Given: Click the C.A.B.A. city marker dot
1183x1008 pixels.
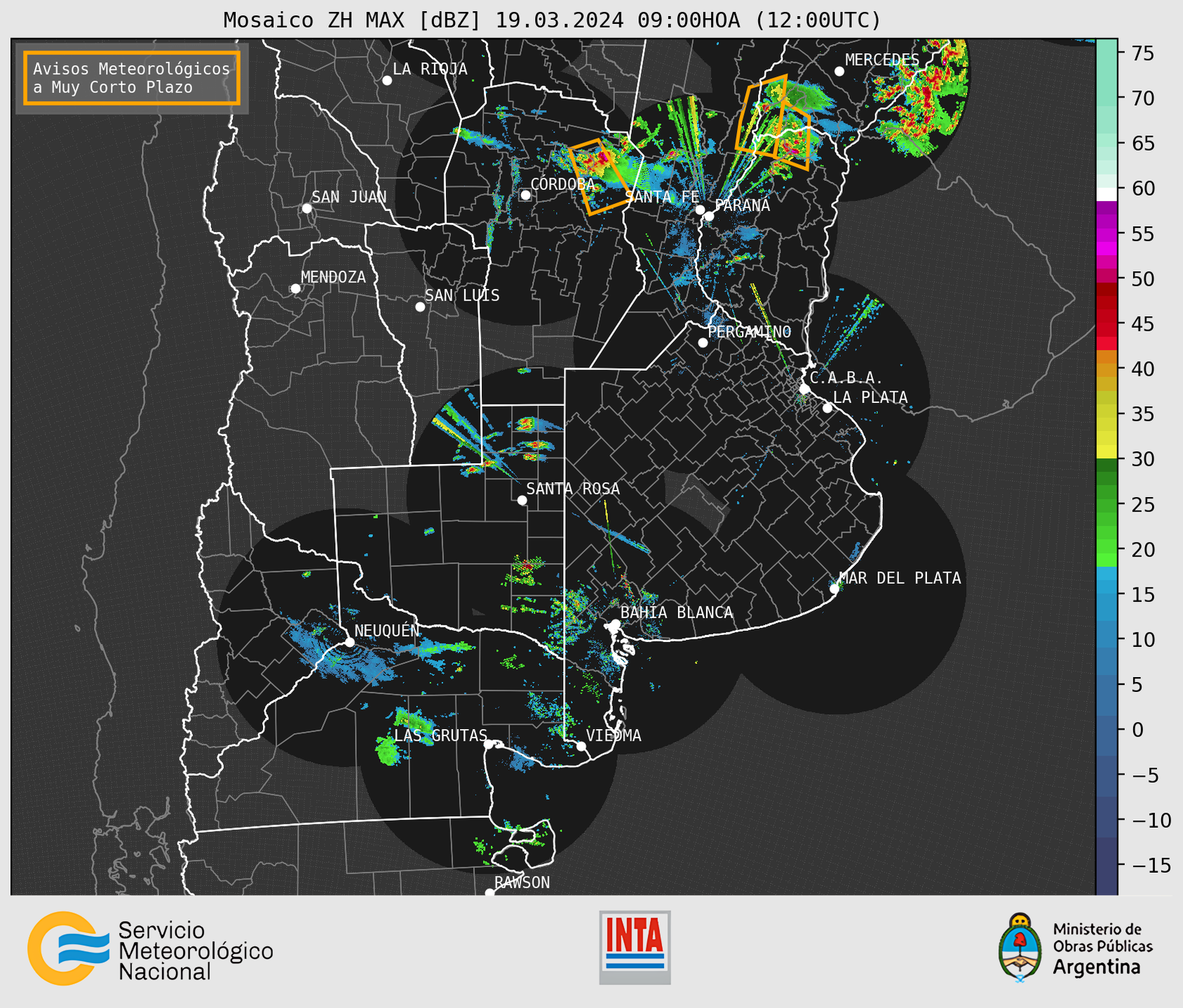Looking at the screenshot, I should [x=804, y=389].
